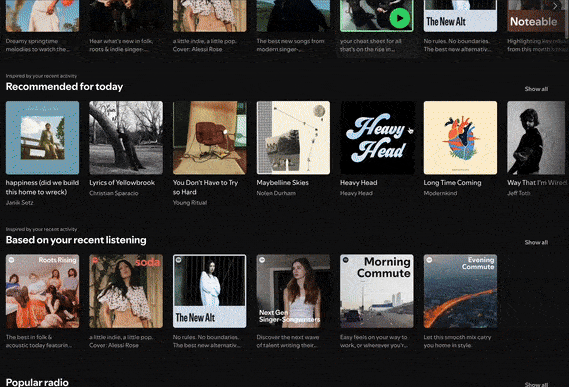Click the description 'The best in folk & acoustic today'

39,341
